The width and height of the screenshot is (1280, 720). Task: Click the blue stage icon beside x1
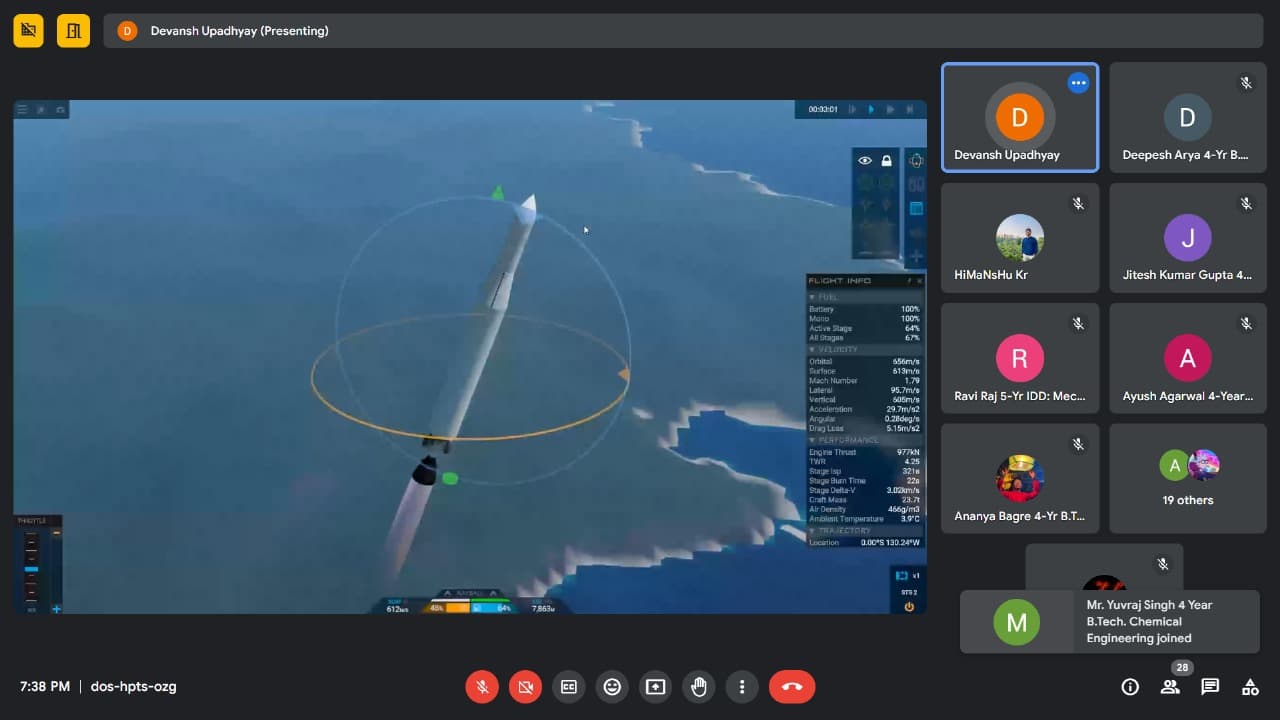[x=901, y=576]
